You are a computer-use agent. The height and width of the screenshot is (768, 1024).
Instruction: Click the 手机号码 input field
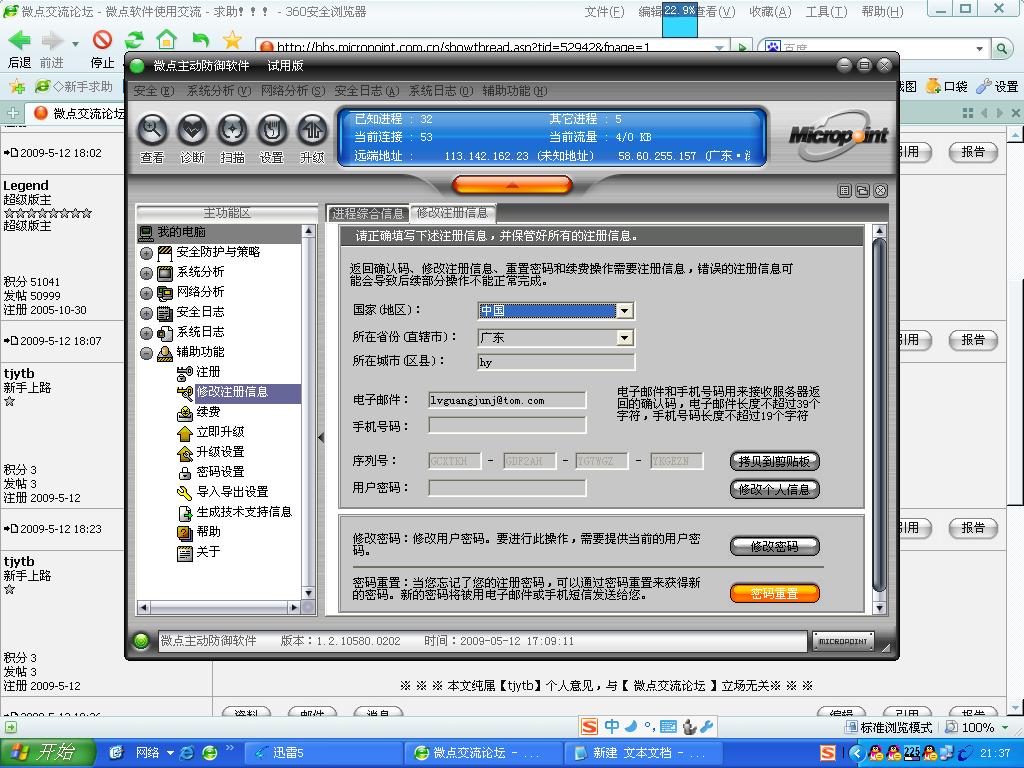[x=507, y=426]
